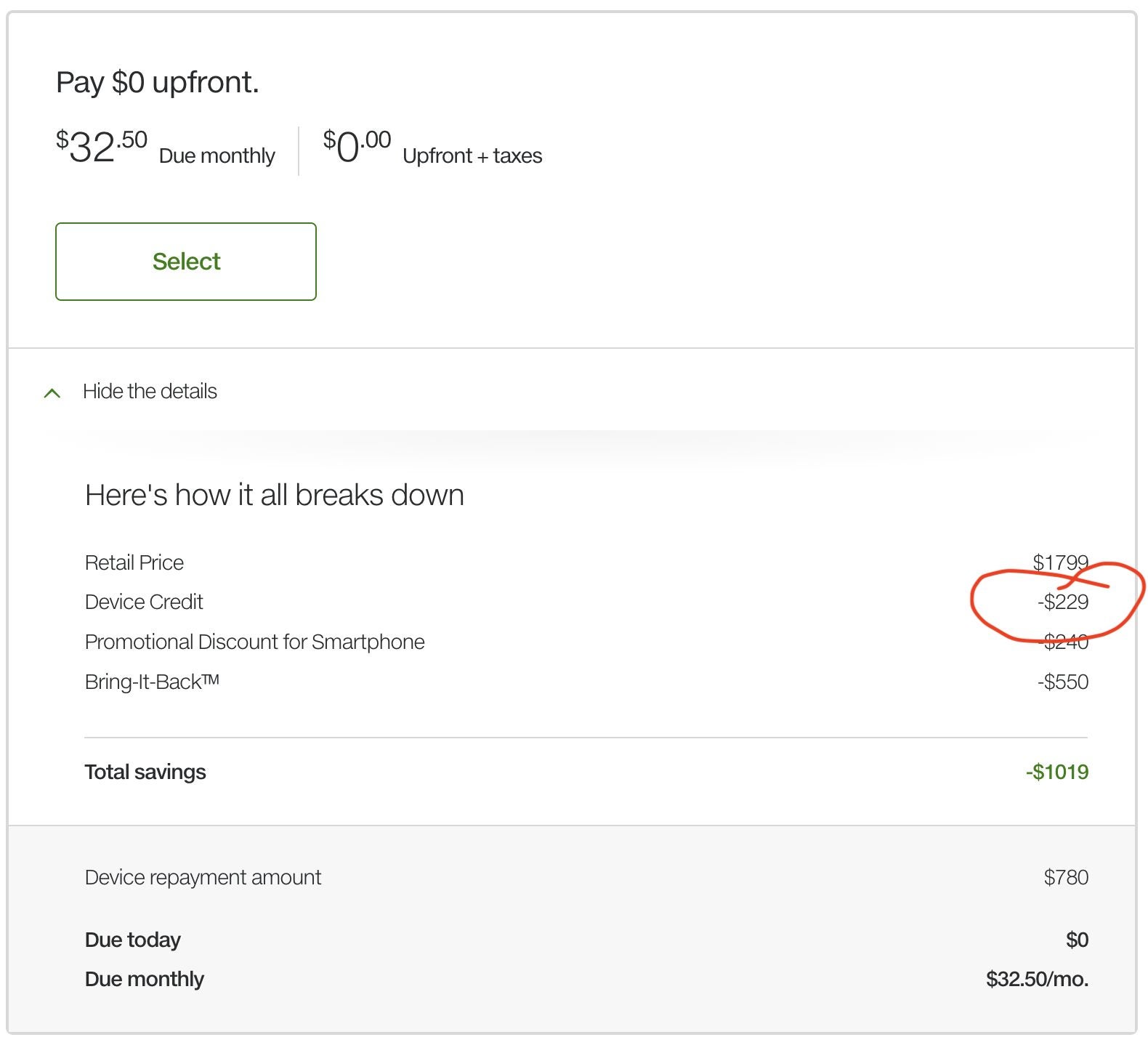This screenshot has height=1045, width=1148.
Task: Click the -$240 promotional discount value
Action: pos(1063,642)
